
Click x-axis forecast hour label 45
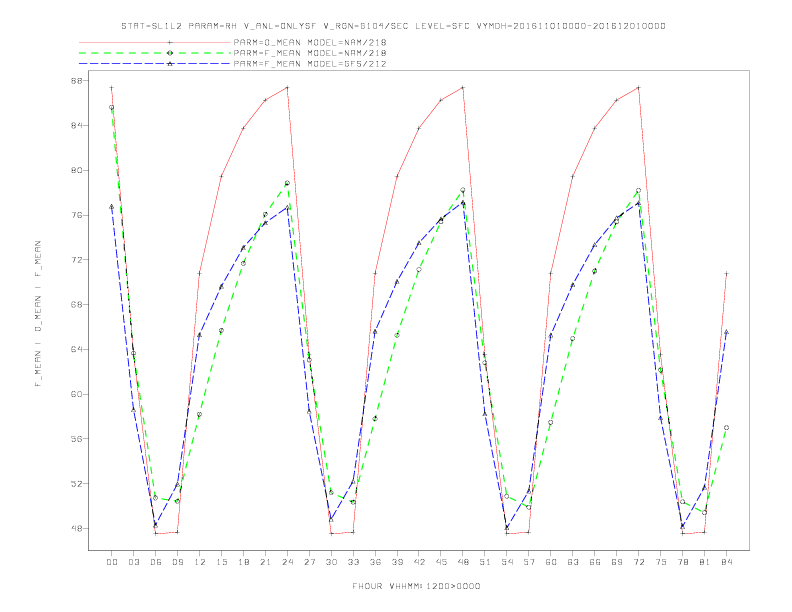point(441,562)
